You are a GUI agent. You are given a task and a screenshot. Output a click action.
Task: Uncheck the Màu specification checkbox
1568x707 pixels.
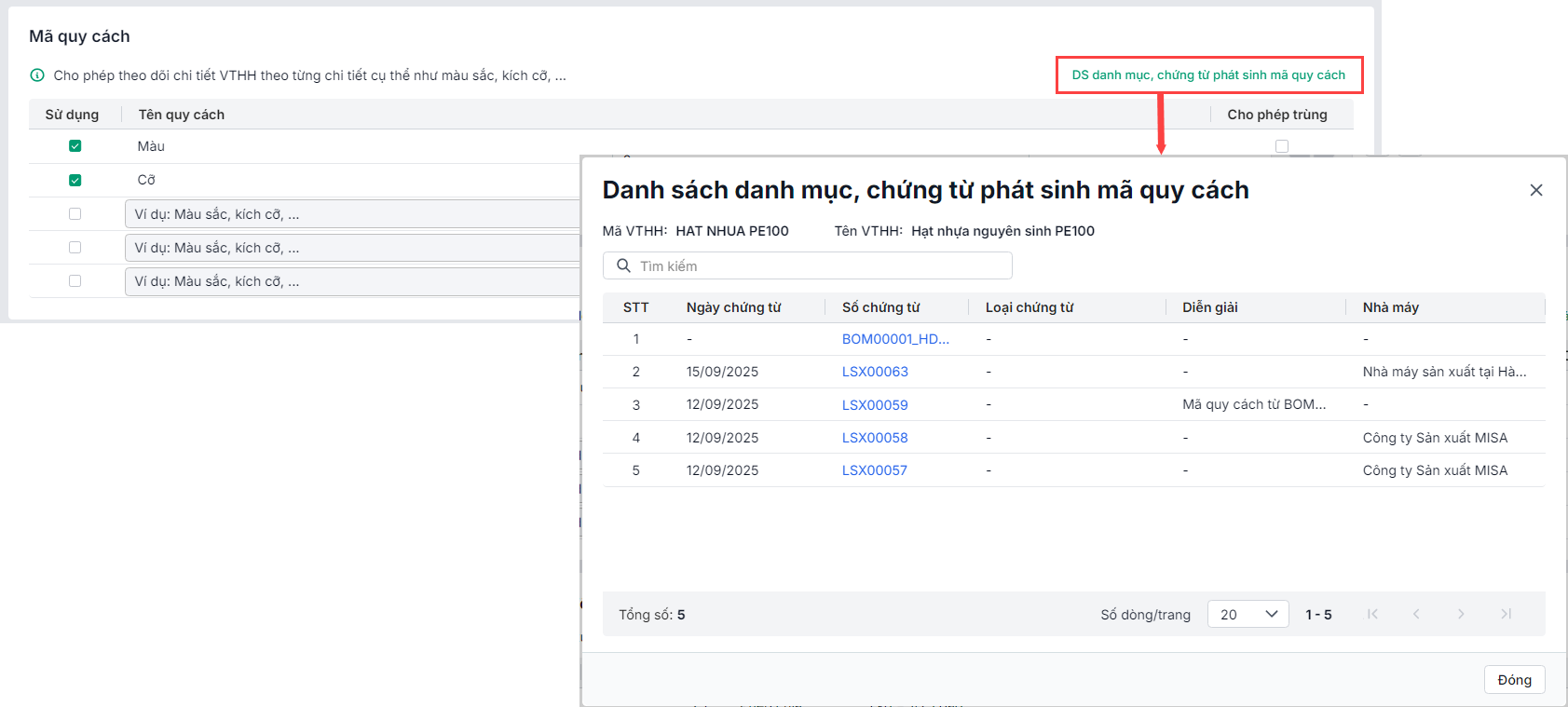tap(75, 146)
